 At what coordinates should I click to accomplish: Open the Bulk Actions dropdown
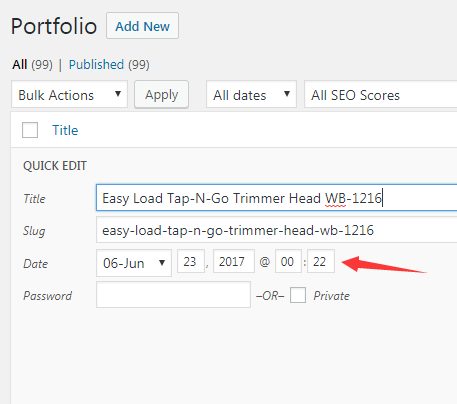(69, 94)
